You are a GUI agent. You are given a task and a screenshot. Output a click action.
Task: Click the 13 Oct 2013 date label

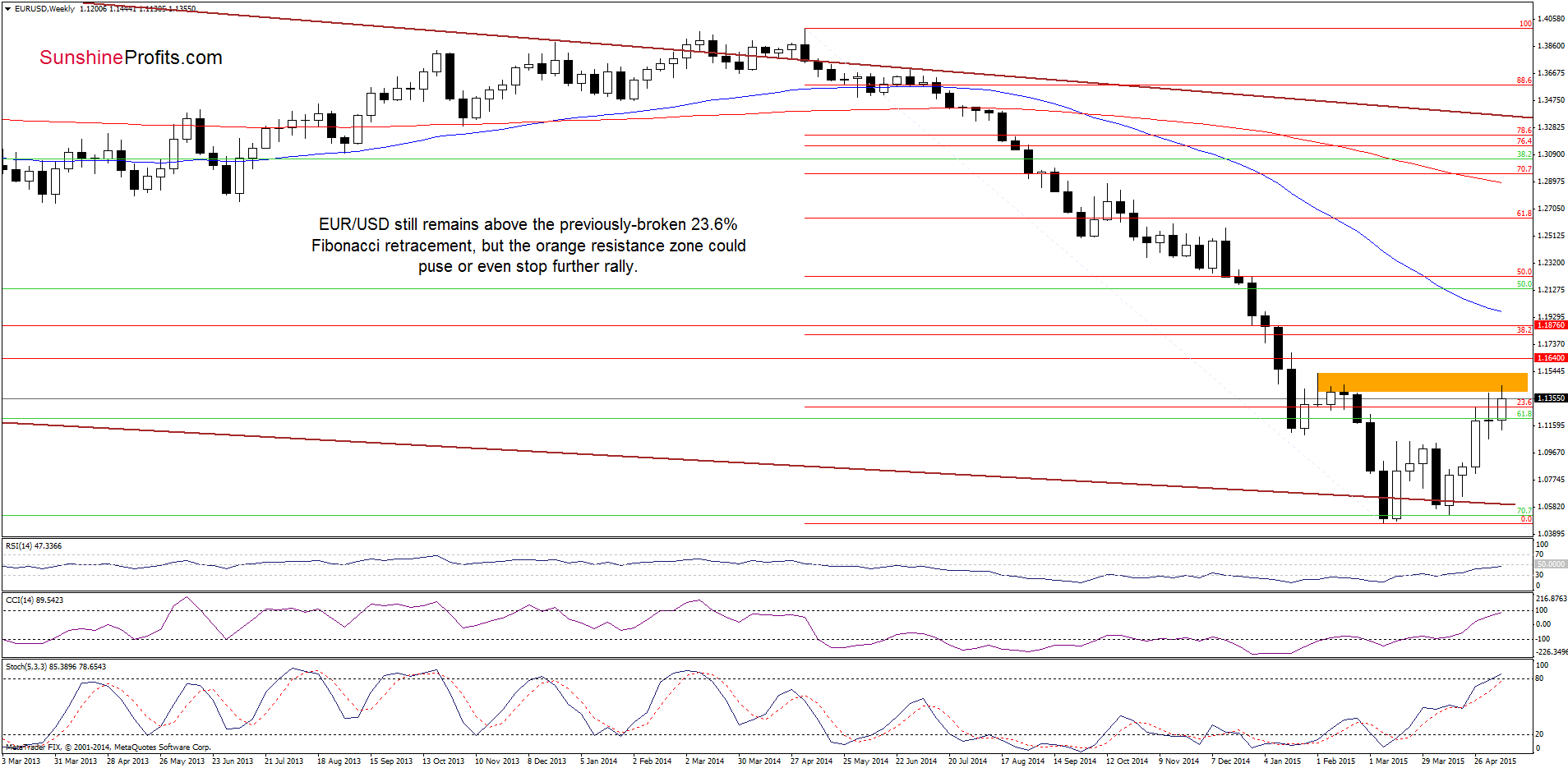click(x=443, y=761)
